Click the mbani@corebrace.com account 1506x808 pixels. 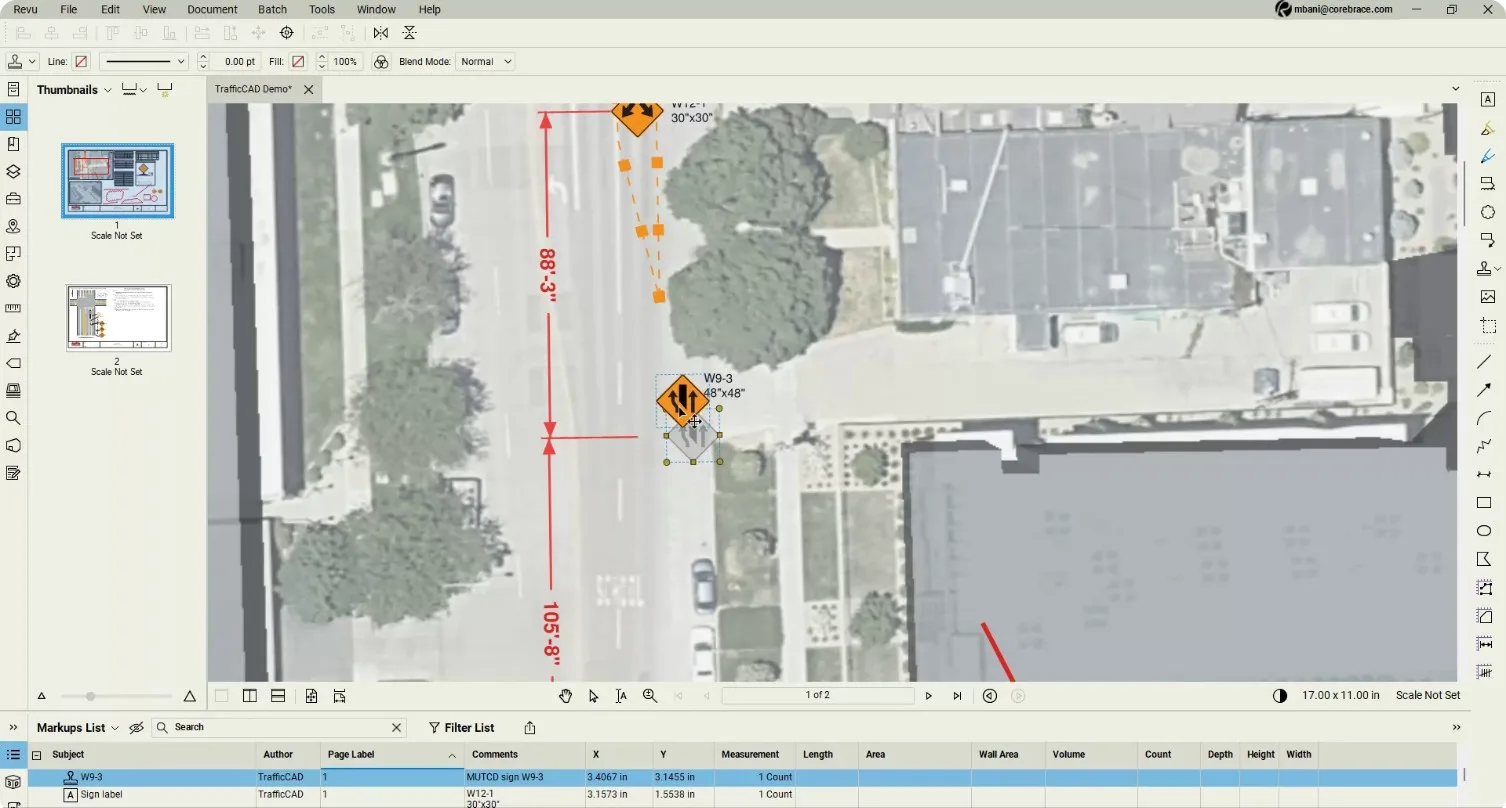tap(1334, 9)
